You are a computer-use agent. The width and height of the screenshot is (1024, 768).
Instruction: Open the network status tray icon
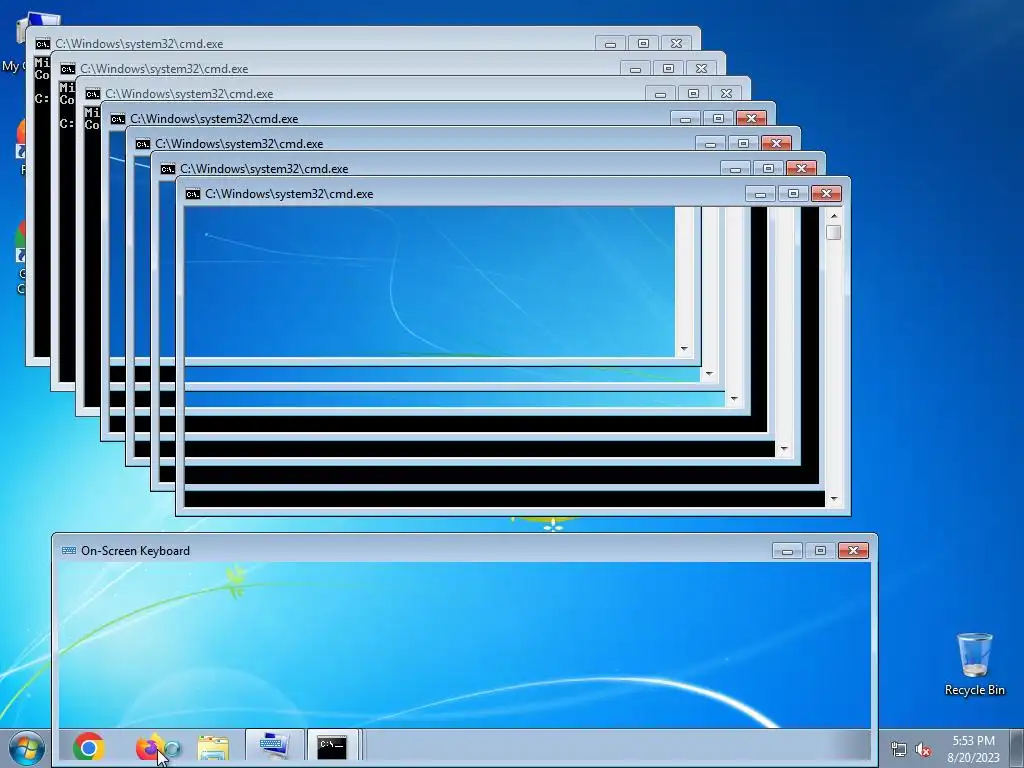coord(899,749)
